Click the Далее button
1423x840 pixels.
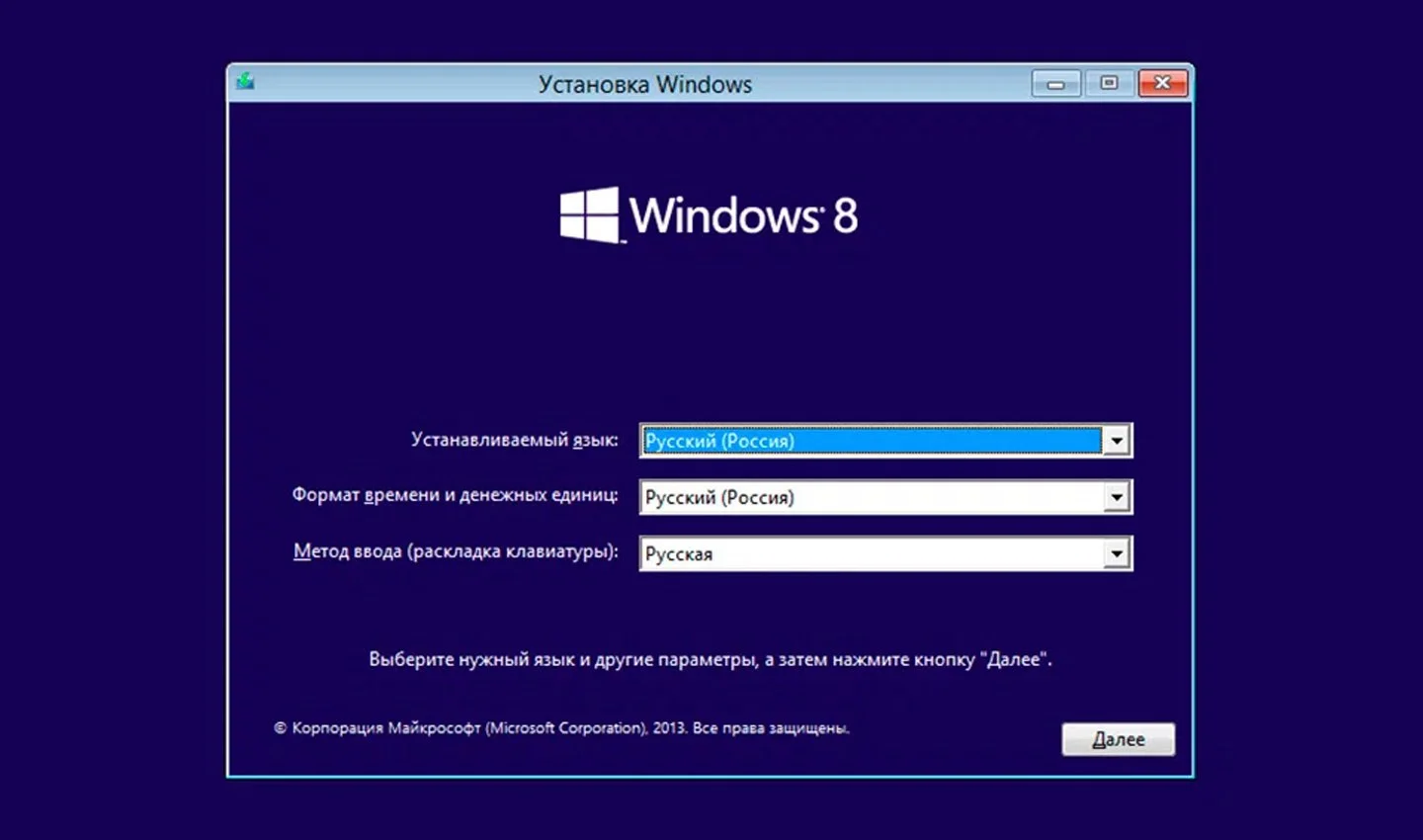pos(1118,739)
